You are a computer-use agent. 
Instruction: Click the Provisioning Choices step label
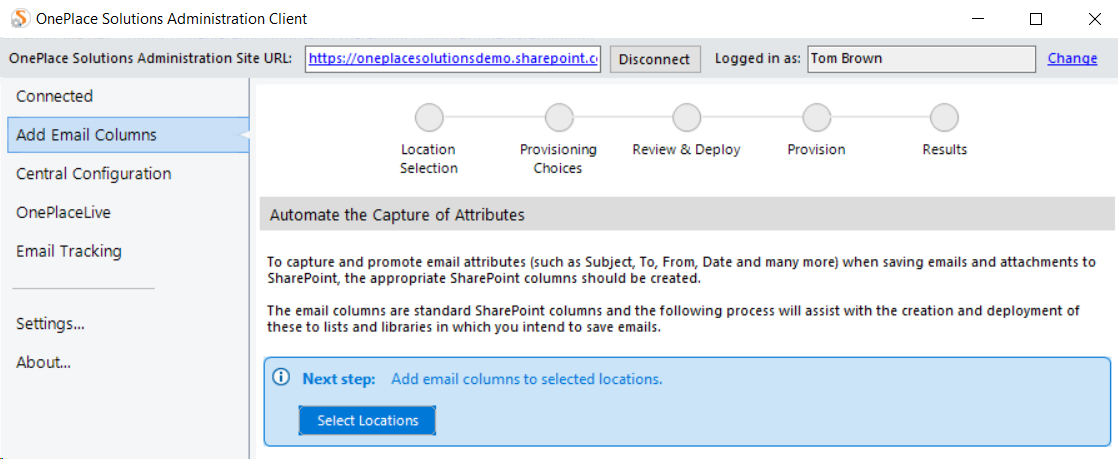point(558,159)
